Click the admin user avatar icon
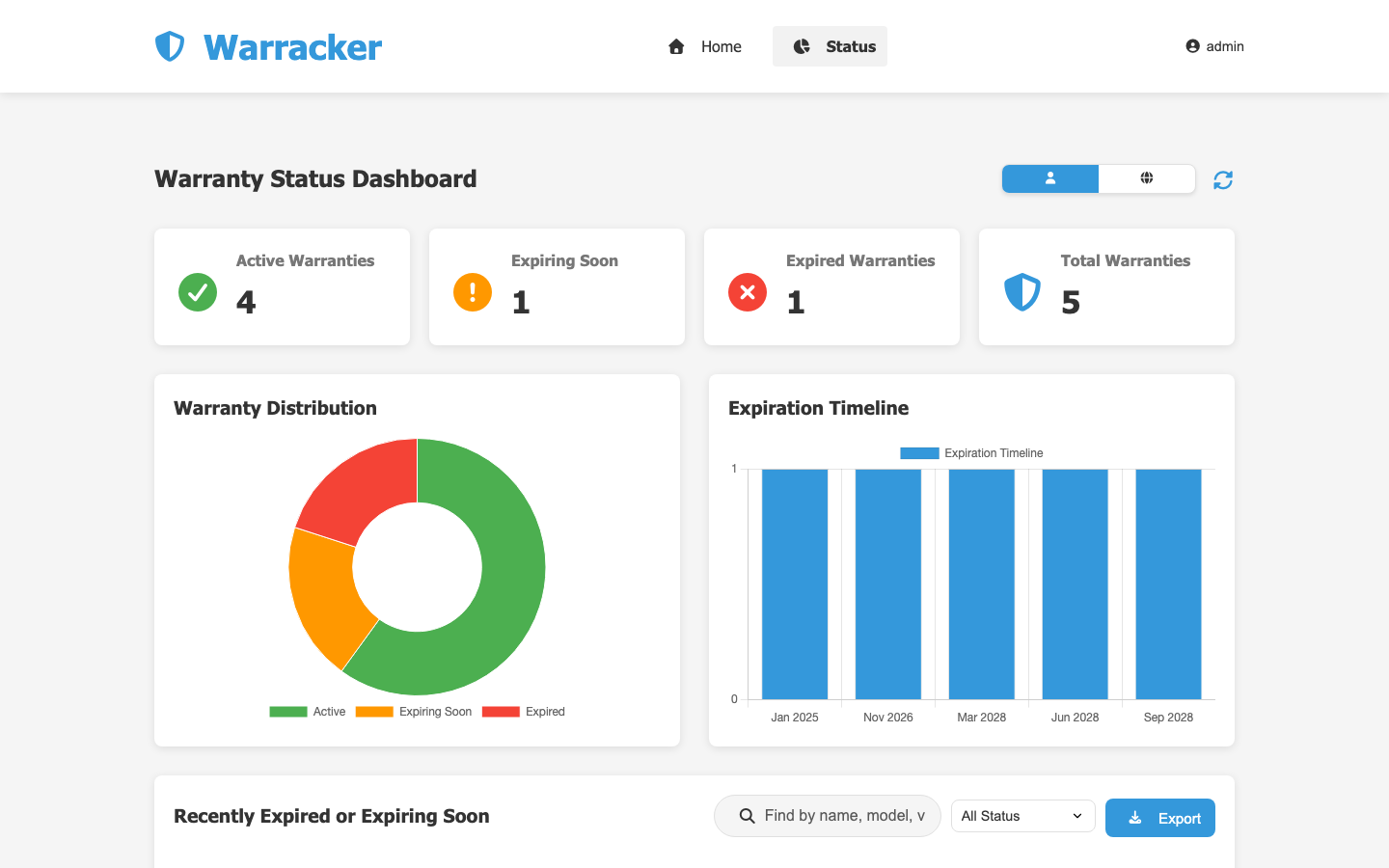The width and height of the screenshot is (1389, 868). click(1192, 46)
